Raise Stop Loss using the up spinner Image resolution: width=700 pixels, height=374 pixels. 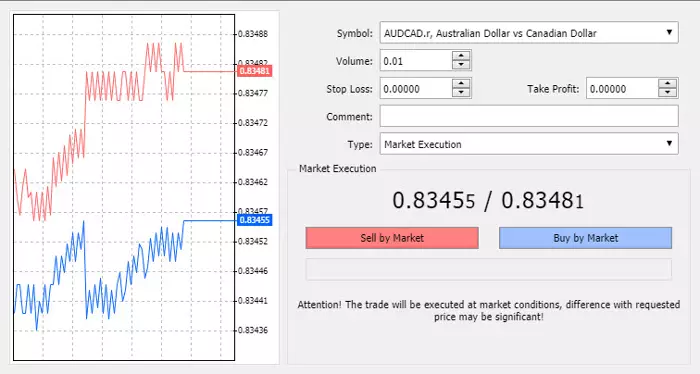point(461,84)
